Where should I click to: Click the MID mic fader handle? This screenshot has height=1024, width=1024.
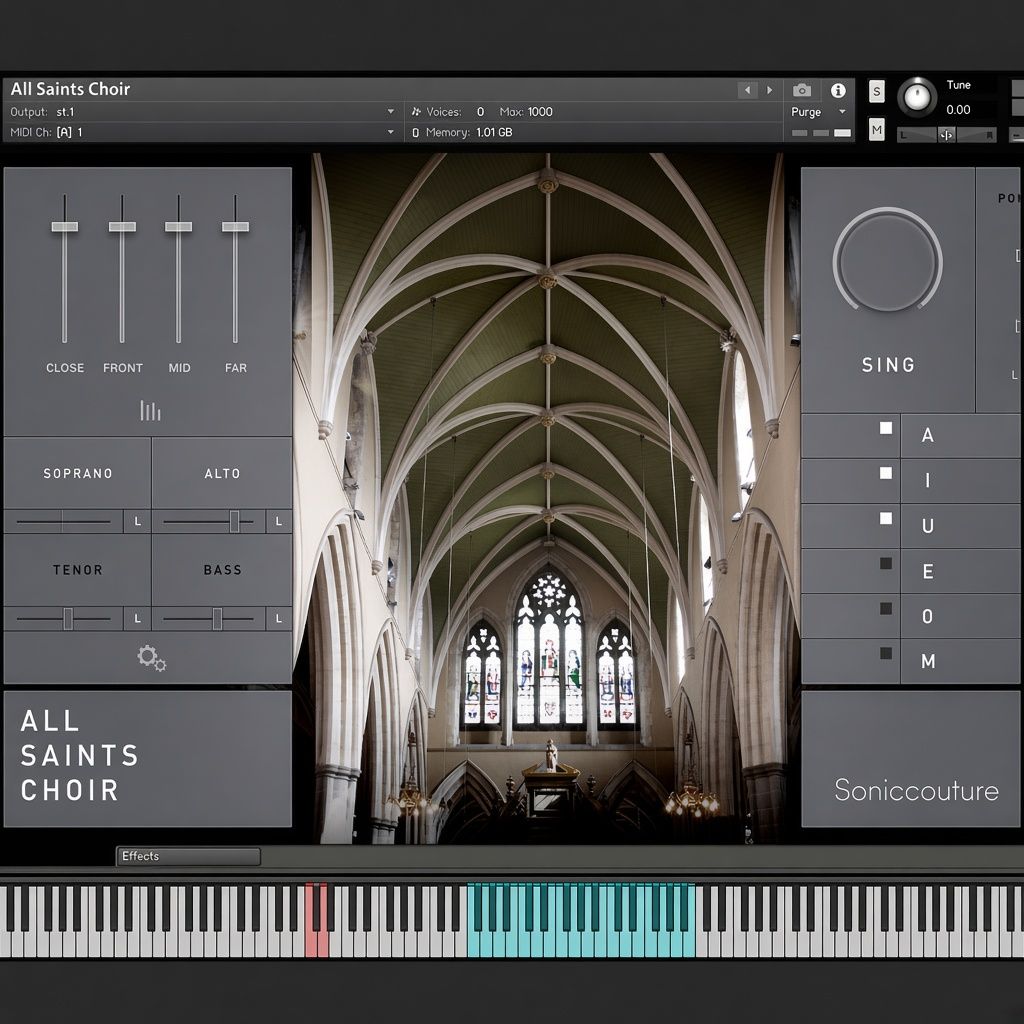click(x=178, y=227)
